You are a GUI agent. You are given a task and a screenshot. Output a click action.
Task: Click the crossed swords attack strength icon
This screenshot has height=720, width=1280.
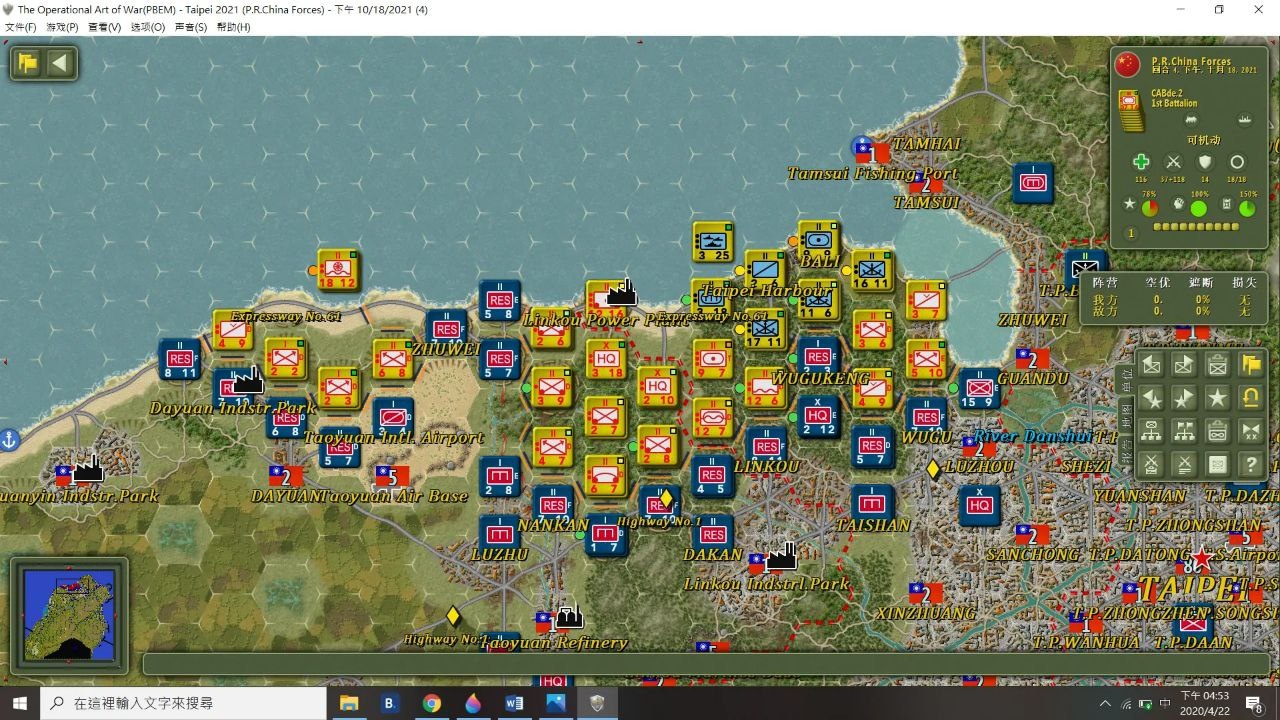(1173, 162)
